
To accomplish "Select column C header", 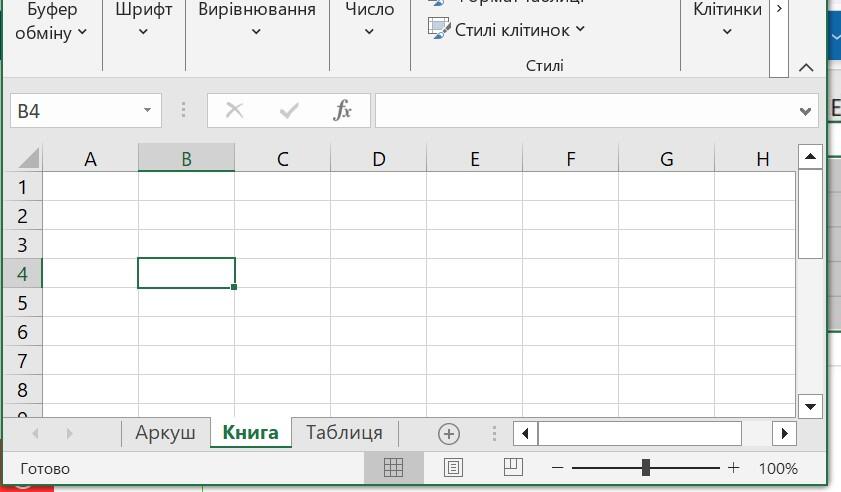I will [283, 159].
